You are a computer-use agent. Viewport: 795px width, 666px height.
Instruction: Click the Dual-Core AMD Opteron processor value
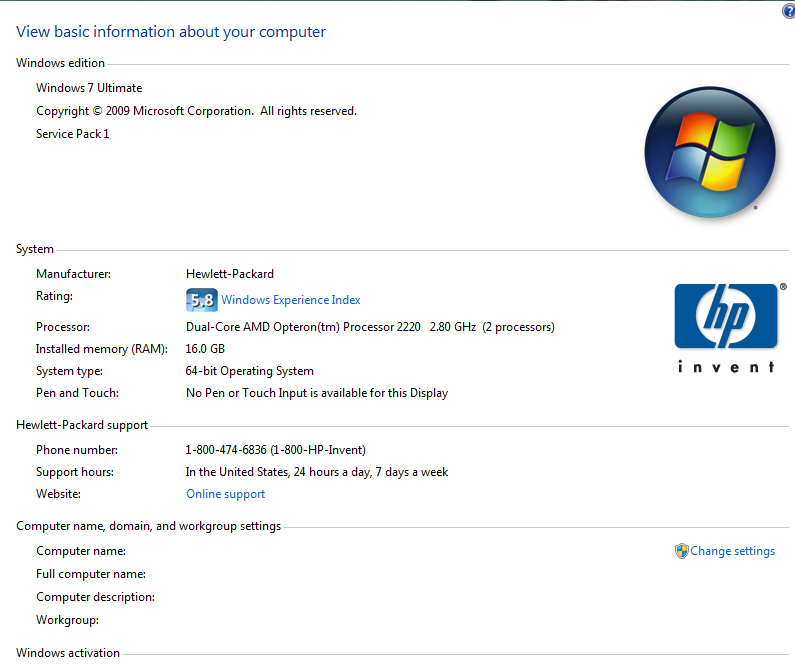point(370,327)
